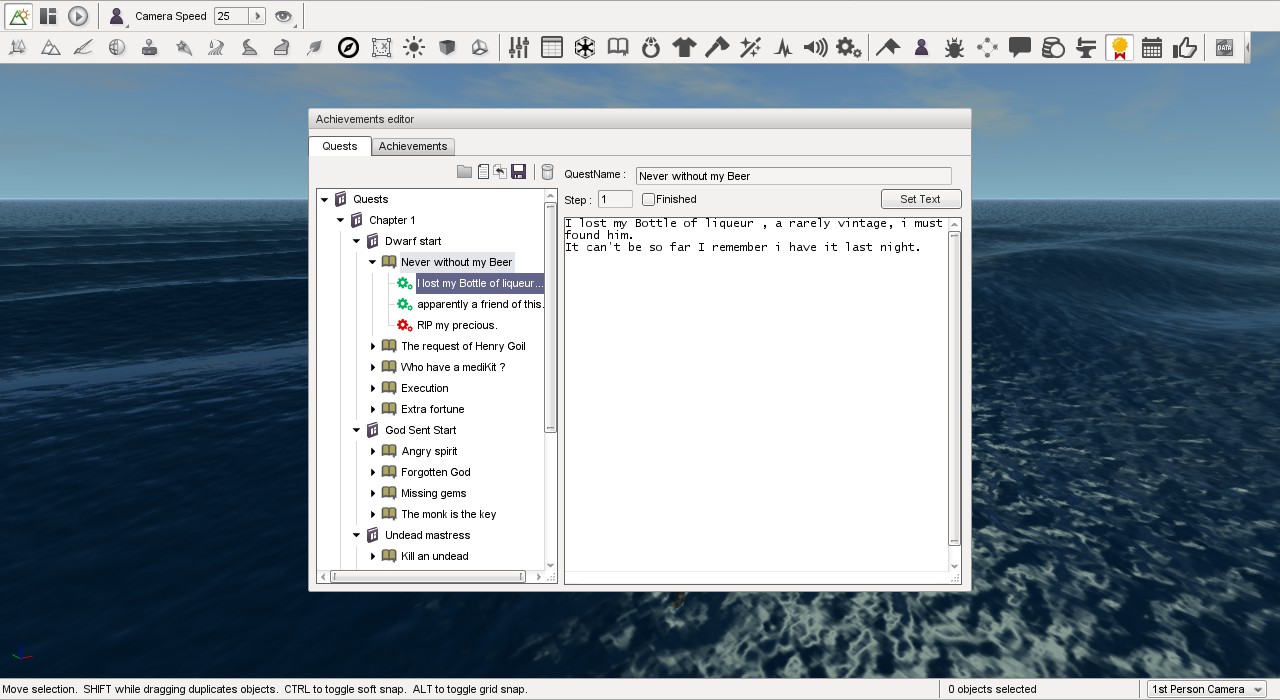
Task: Collapse the God Sent Start group
Action: point(356,430)
